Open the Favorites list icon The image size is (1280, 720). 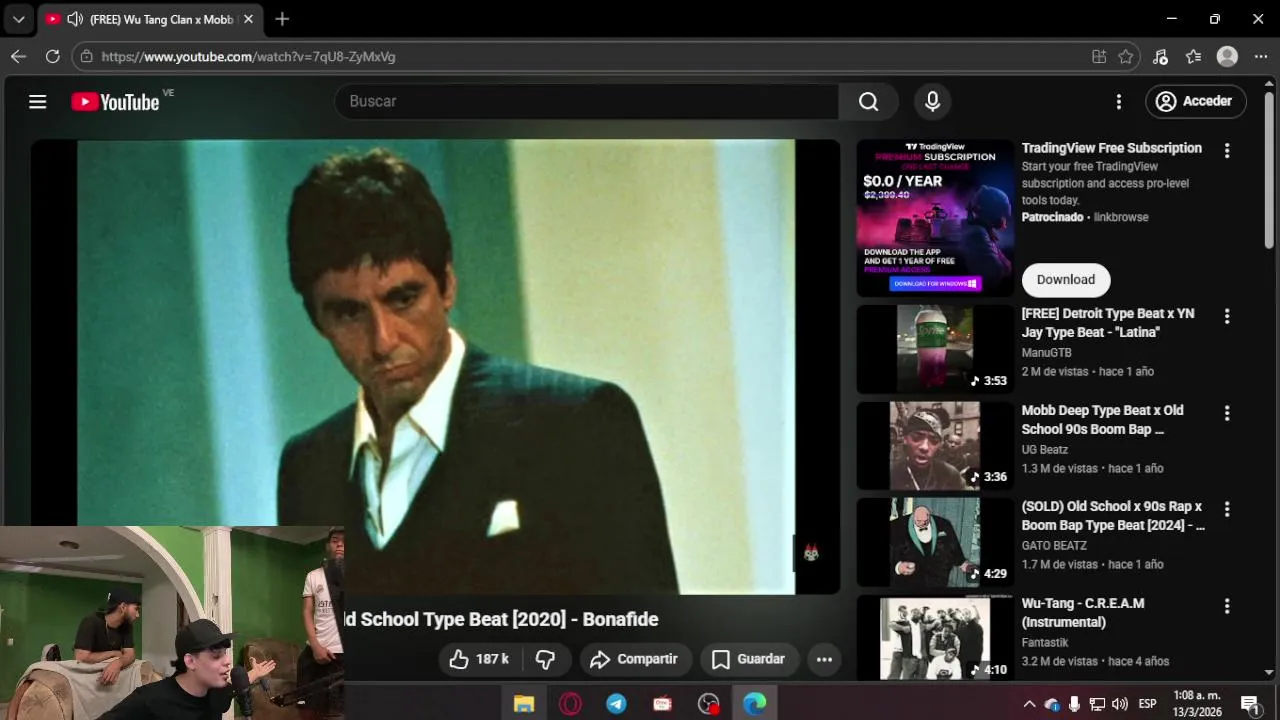[1193, 57]
